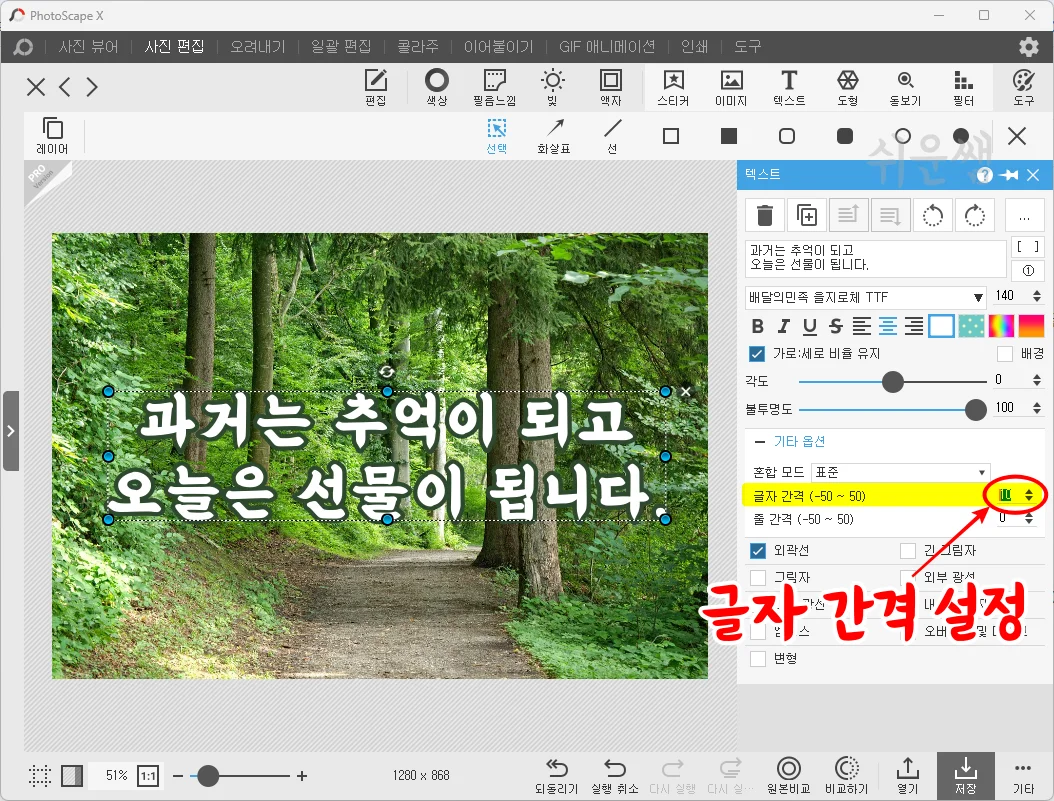Viewport: 1054px width, 801px height.
Task: Click the 비교하기 compare button
Action: pyautogui.click(x=846, y=775)
